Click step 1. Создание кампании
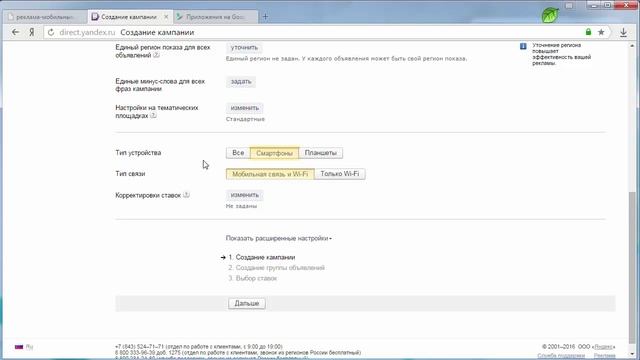This screenshot has height=360, width=640. [262, 257]
